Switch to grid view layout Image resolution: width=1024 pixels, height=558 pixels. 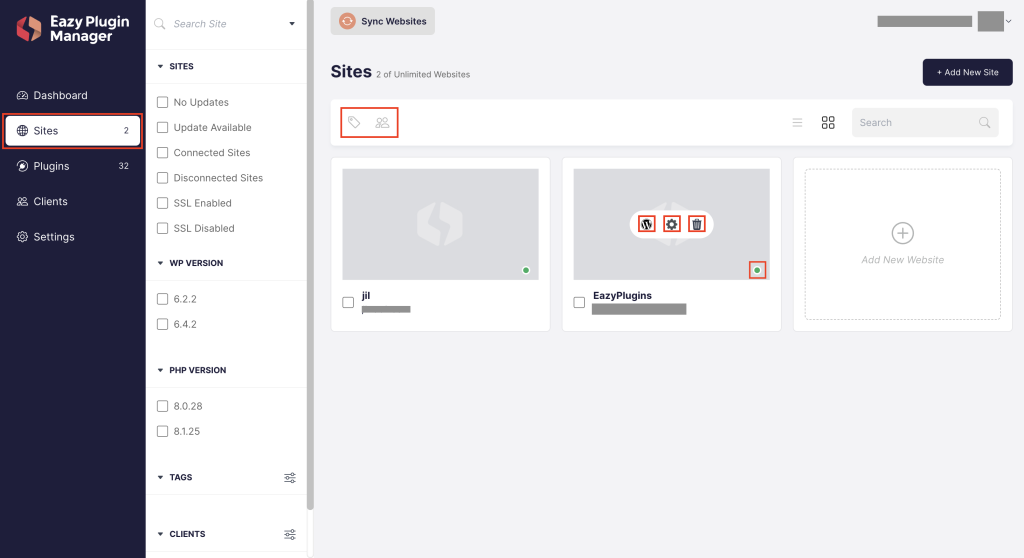pyautogui.click(x=828, y=122)
